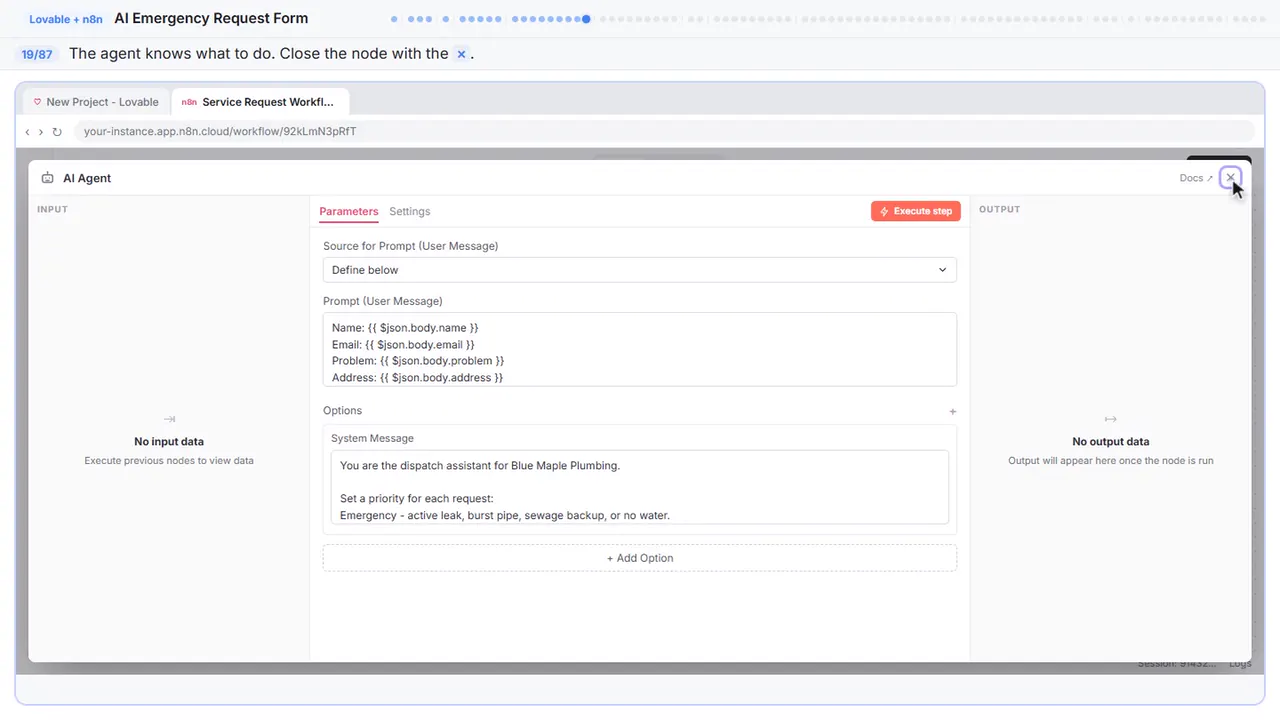This screenshot has height=720, width=1280.
Task: Click the output arrow icon above No output data
Action: (1110, 419)
